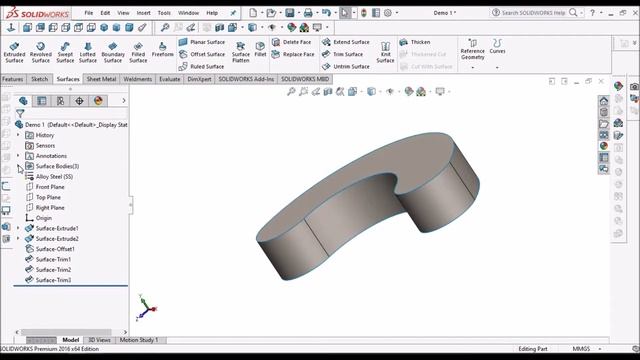Select the Revolved Surface tool
Viewport: 640px width, 360px height.
[40, 52]
